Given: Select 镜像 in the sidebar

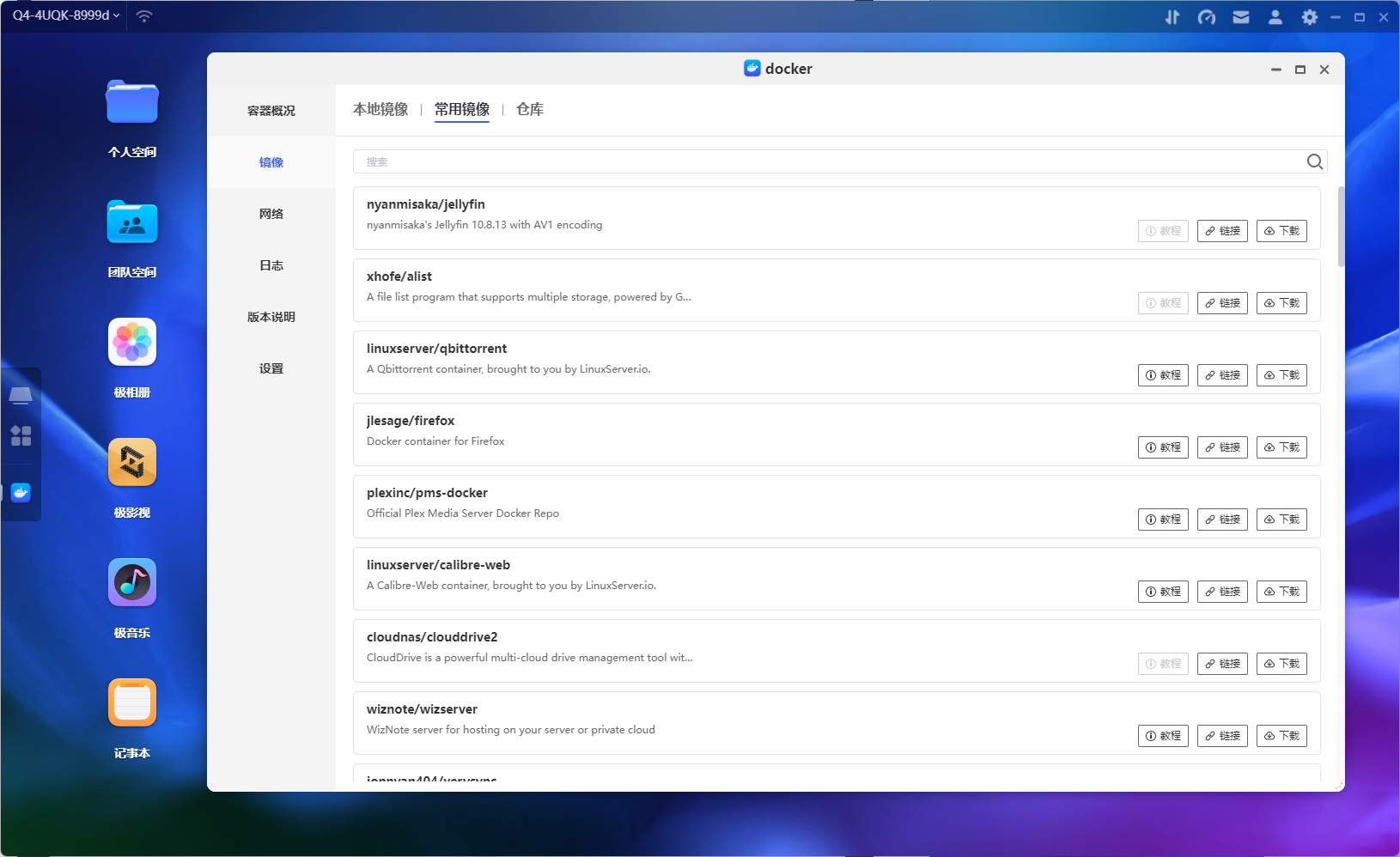Looking at the screenshot, I should (271, 162).
